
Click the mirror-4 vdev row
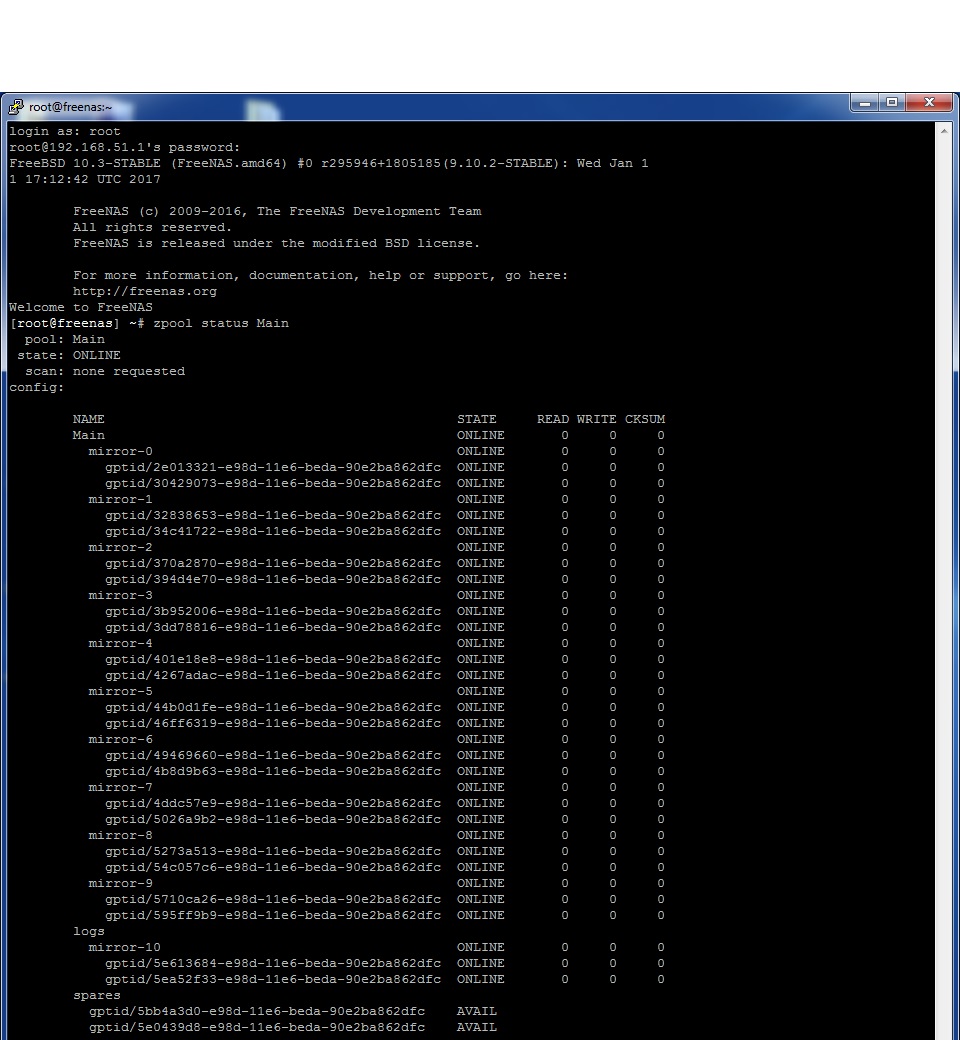point(376,643)
